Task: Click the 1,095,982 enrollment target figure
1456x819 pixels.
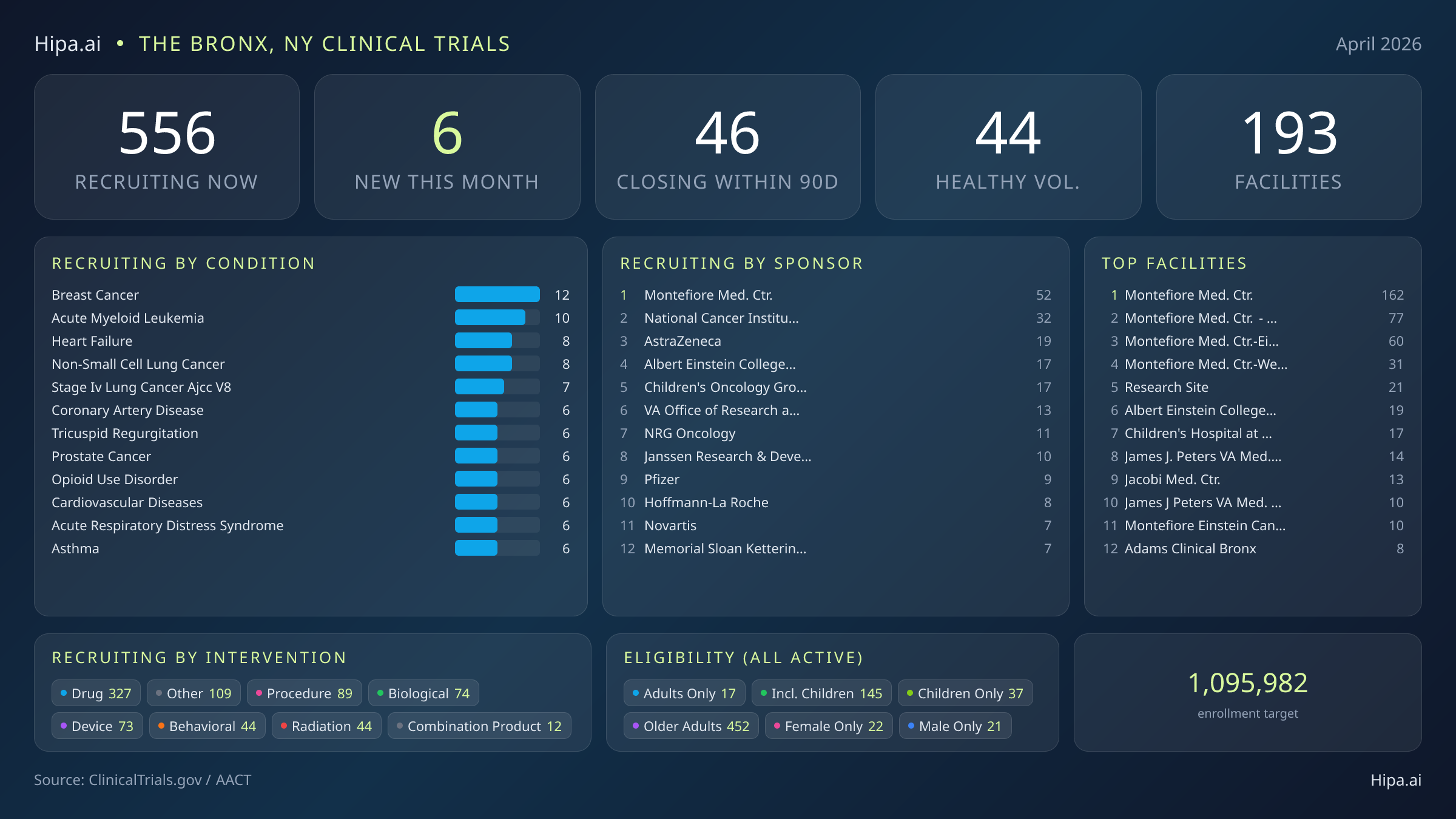Action: [1248, 683]
